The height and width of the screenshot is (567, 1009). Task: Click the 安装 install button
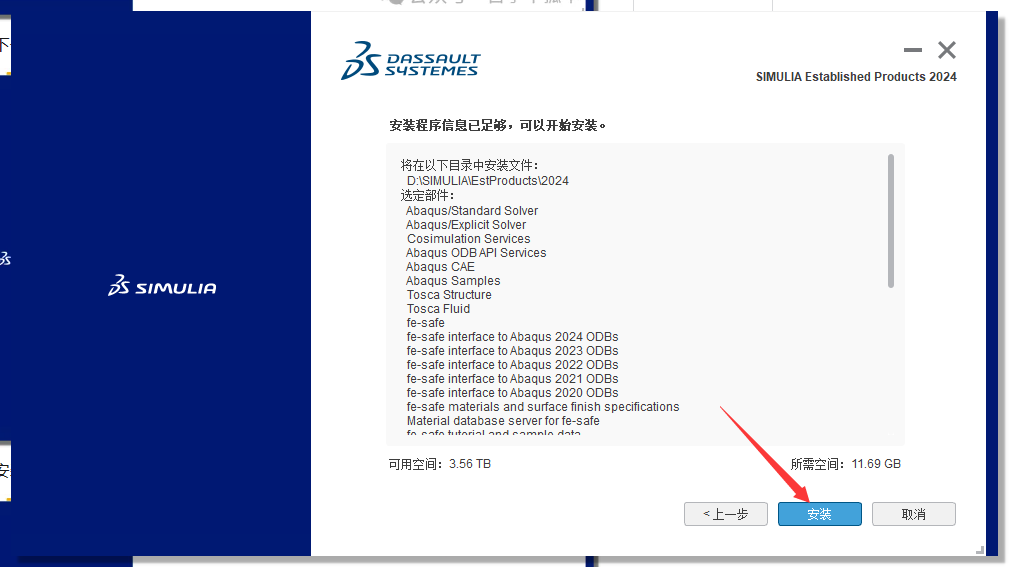pyautogui.click(x=819, y=514)
